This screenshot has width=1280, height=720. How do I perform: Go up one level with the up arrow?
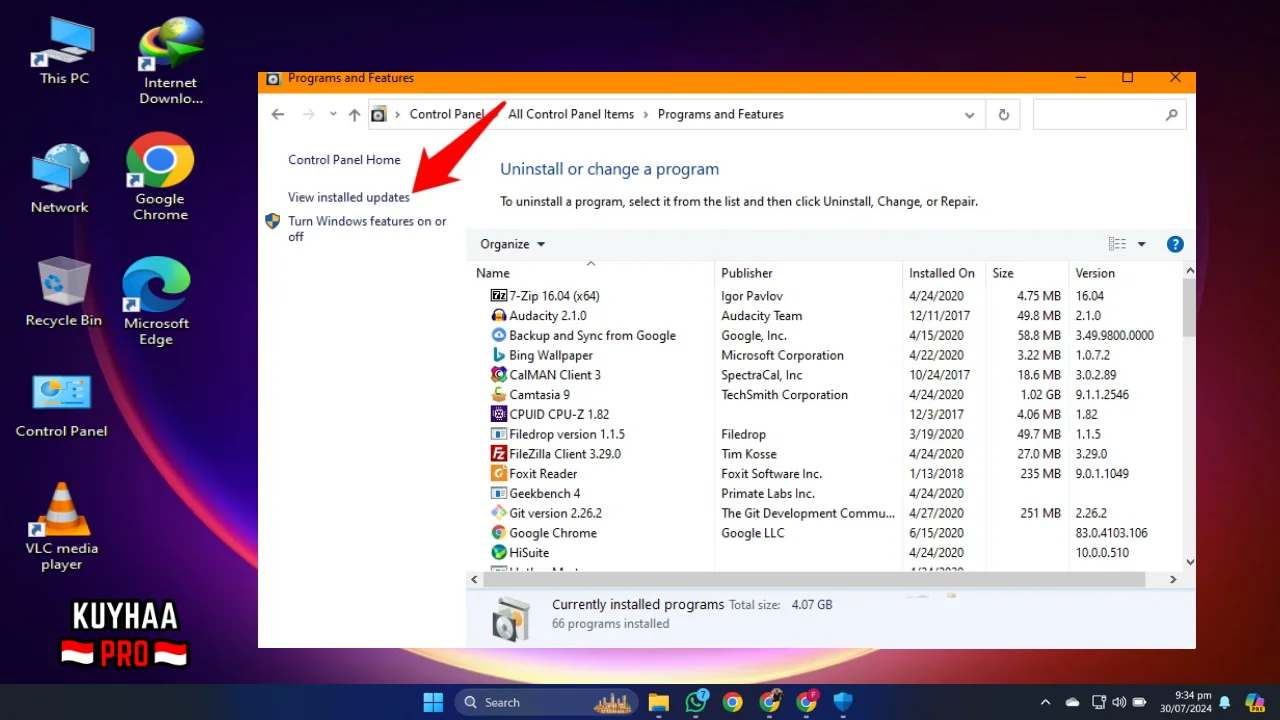pos(354,115)
